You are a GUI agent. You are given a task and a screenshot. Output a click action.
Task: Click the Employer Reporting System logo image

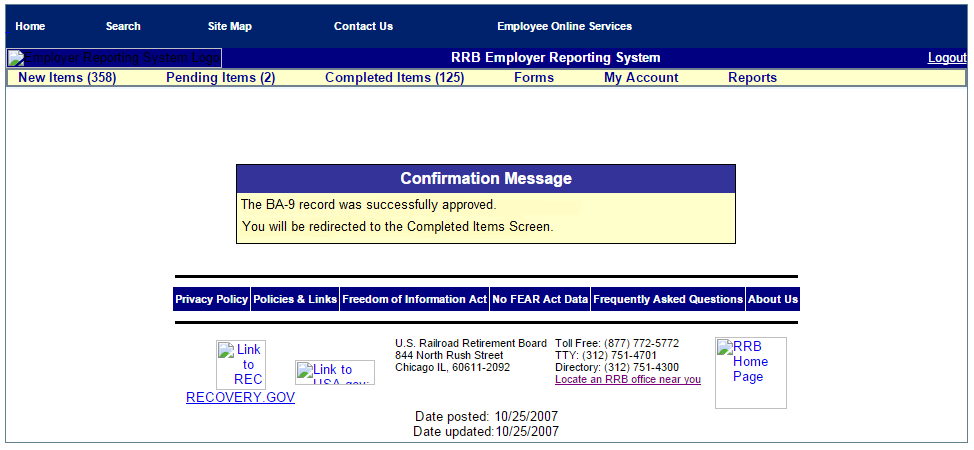114,58
